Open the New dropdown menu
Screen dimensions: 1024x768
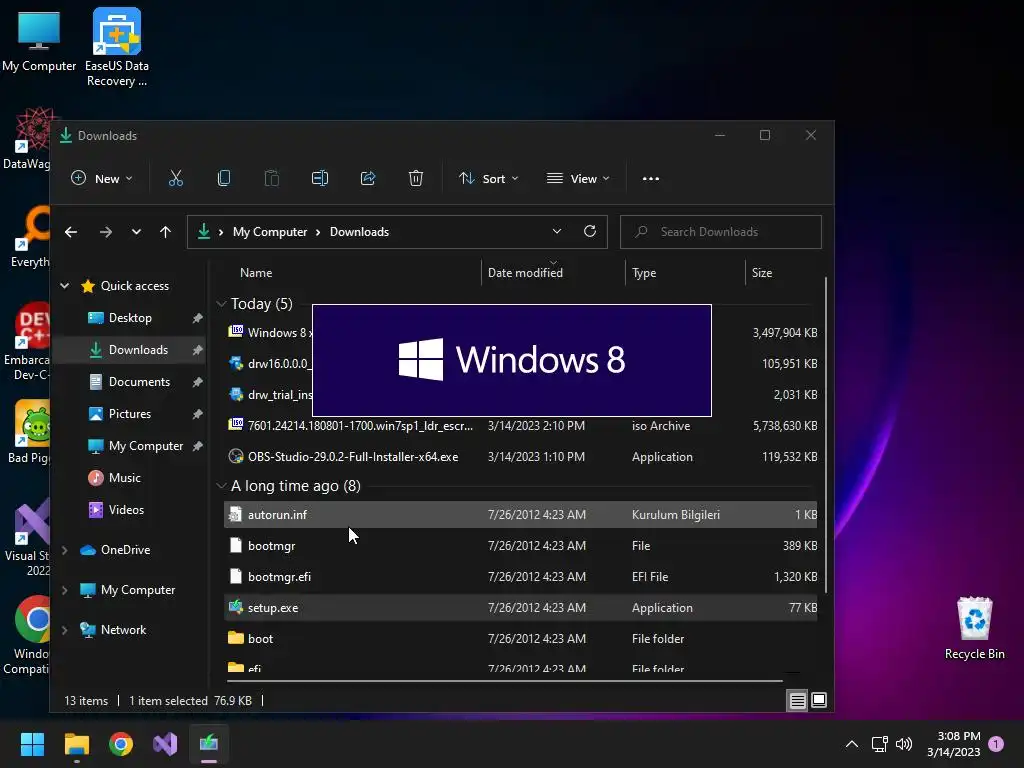point(102,178)
